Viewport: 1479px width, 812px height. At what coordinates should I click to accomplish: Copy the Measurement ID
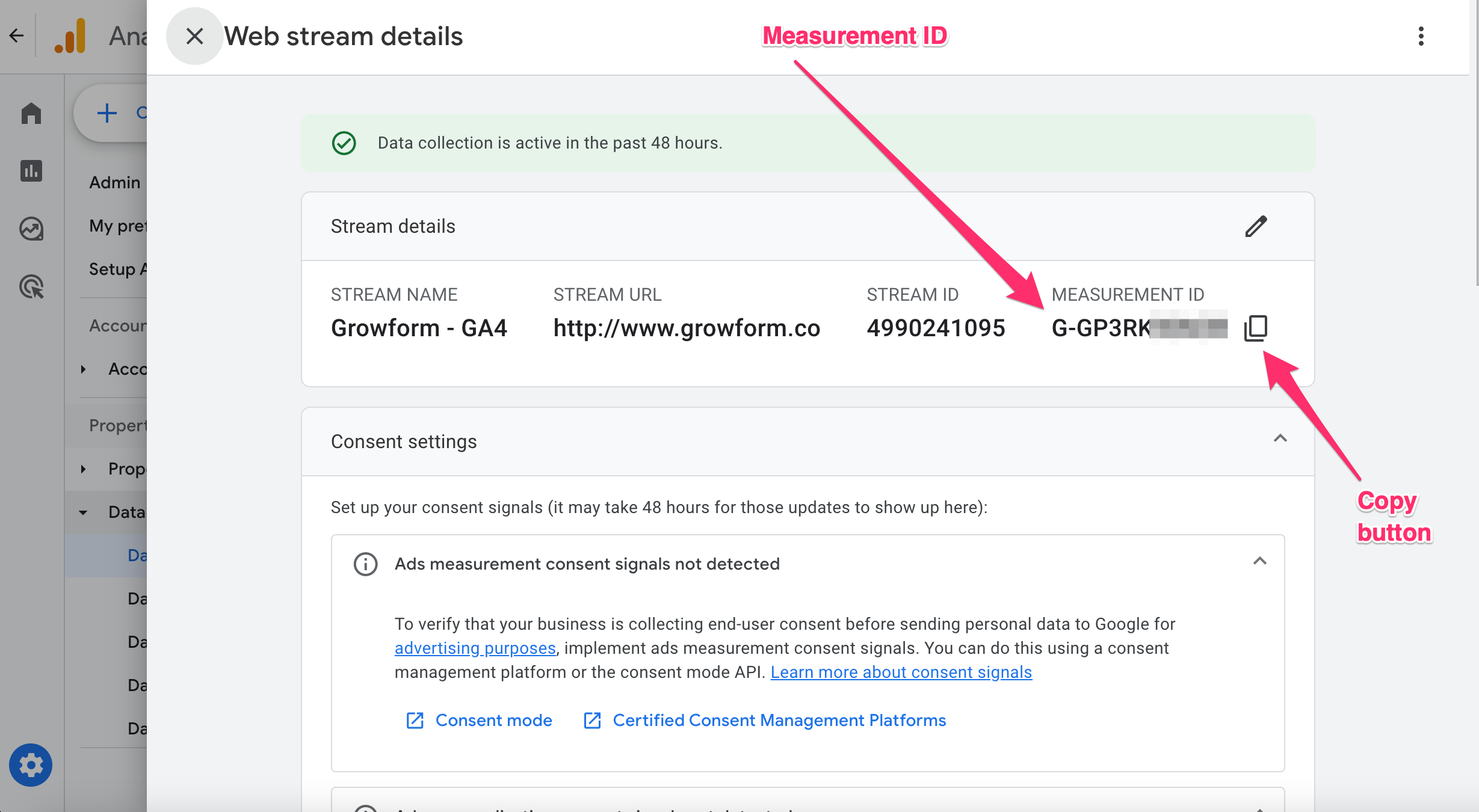(1256, 328)
